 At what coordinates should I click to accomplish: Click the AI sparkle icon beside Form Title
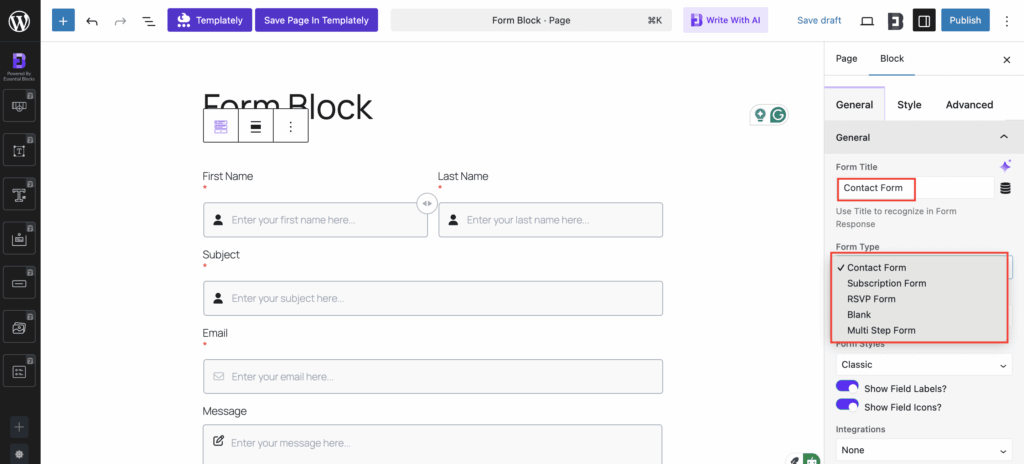(x=1005, y=166)
